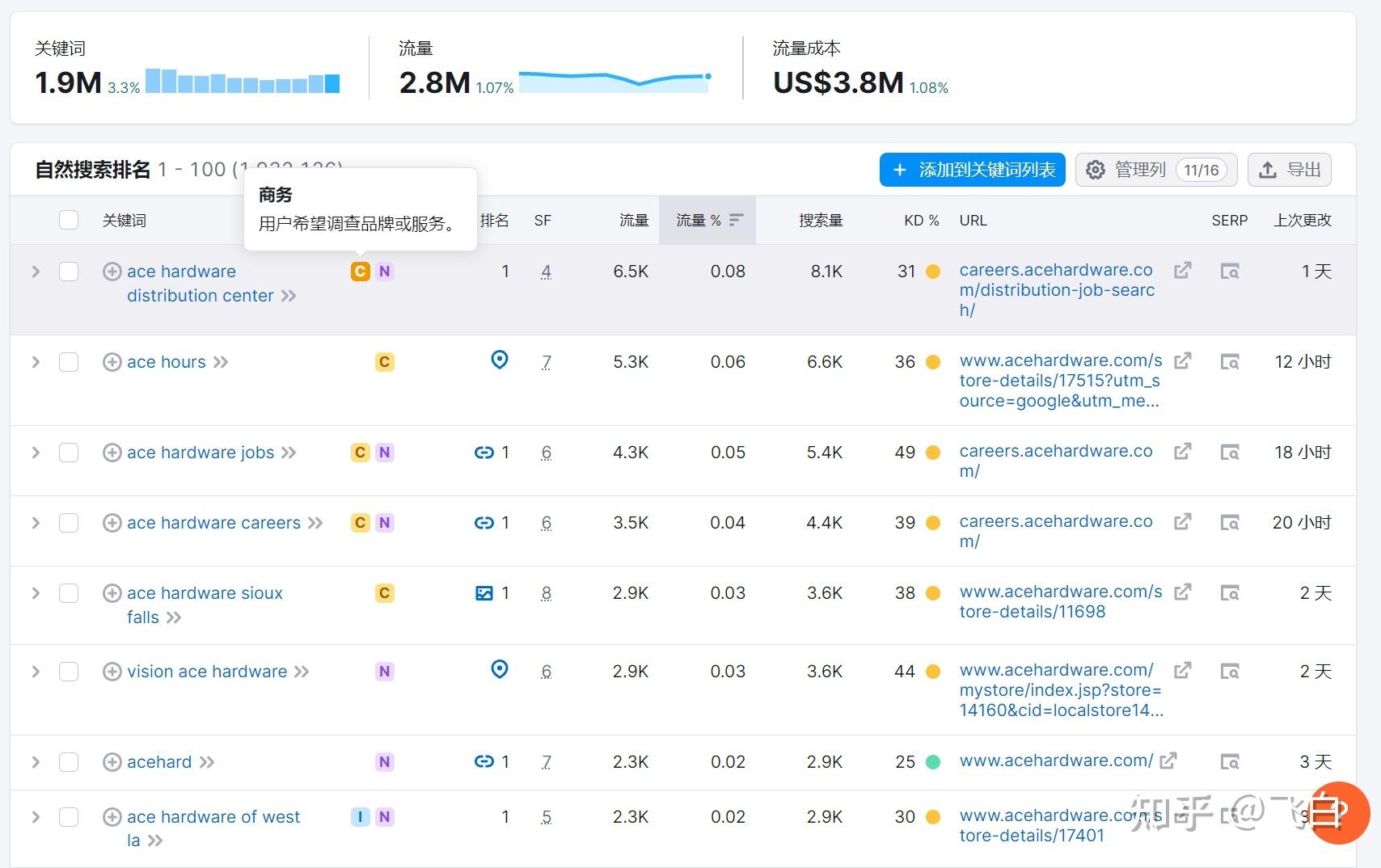Expand the "acehard" keyword row

pos(36,762)
